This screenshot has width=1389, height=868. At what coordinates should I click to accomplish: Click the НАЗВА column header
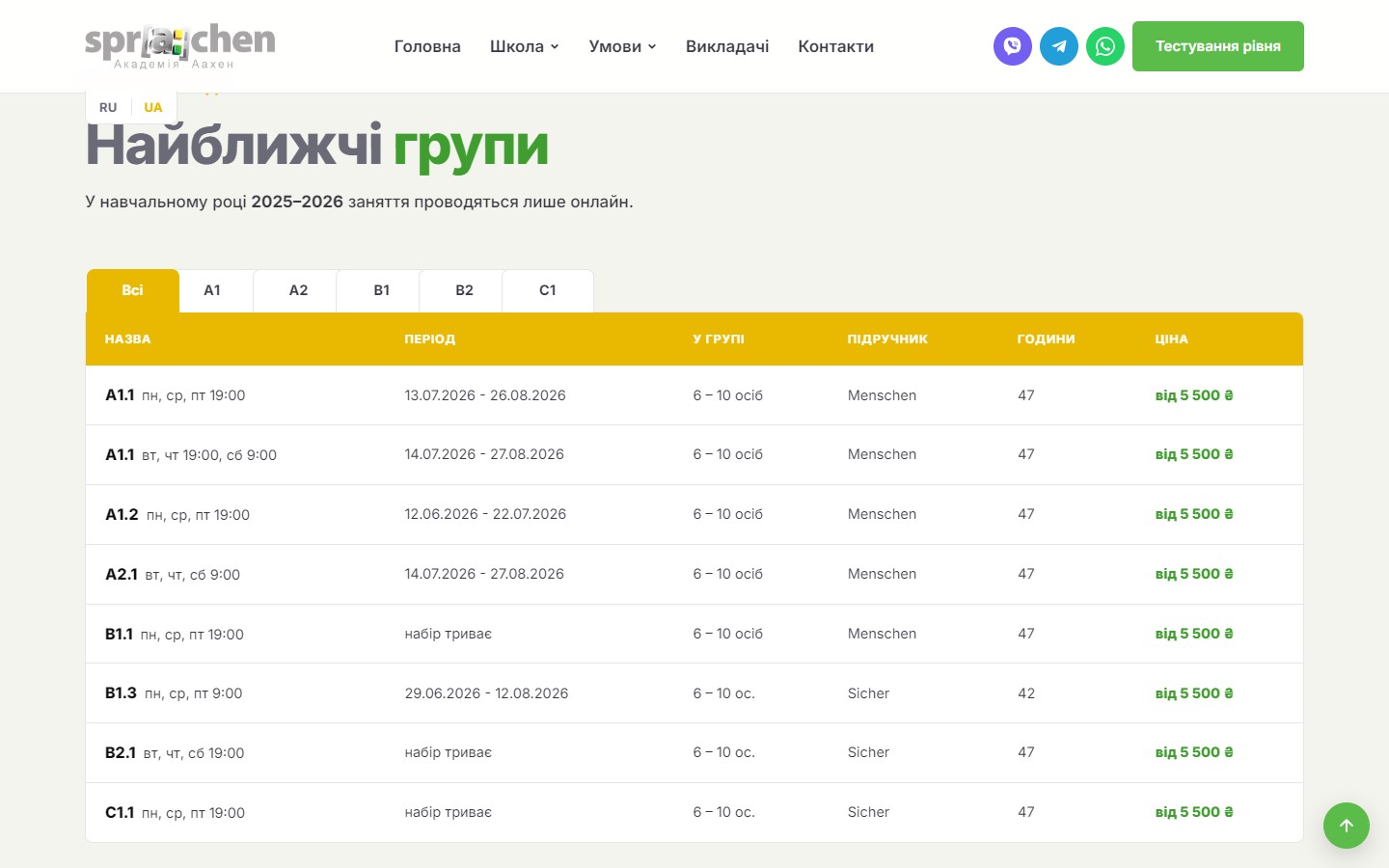127,339
